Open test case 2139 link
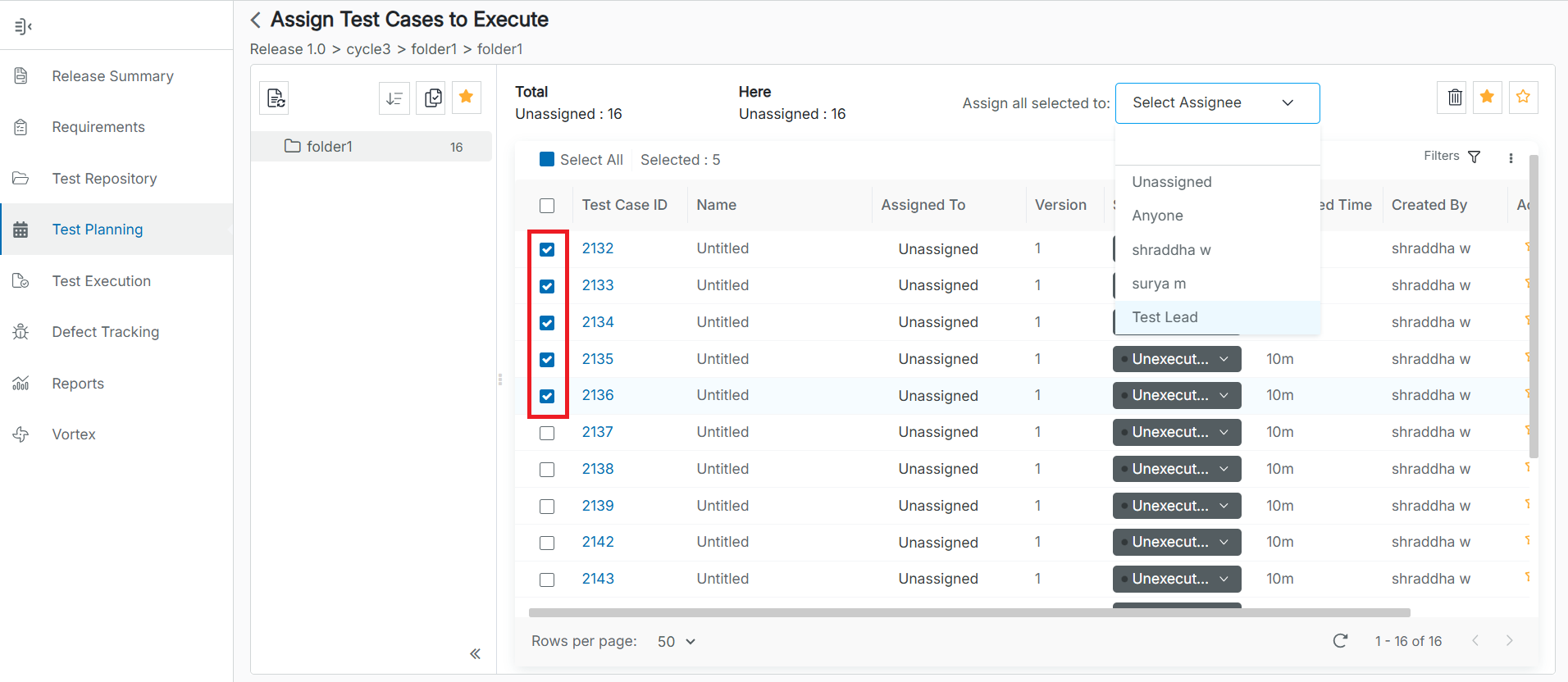The height and width of the screenshot is (682, 1568). [597, 506]
